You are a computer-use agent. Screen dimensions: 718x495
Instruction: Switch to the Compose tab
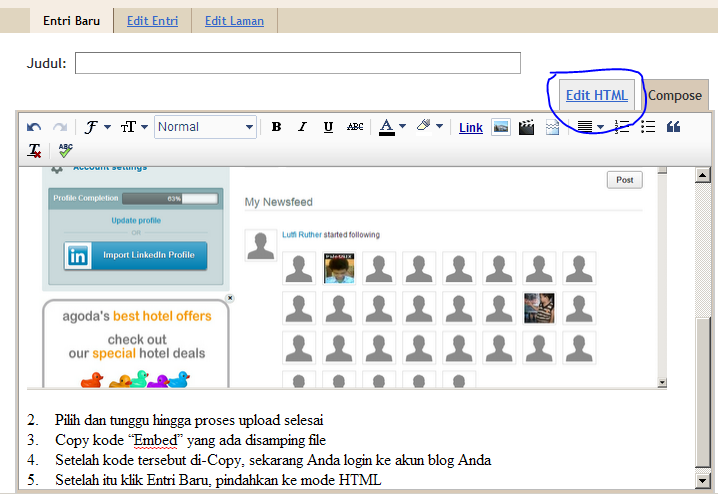[x=674, y=95]
